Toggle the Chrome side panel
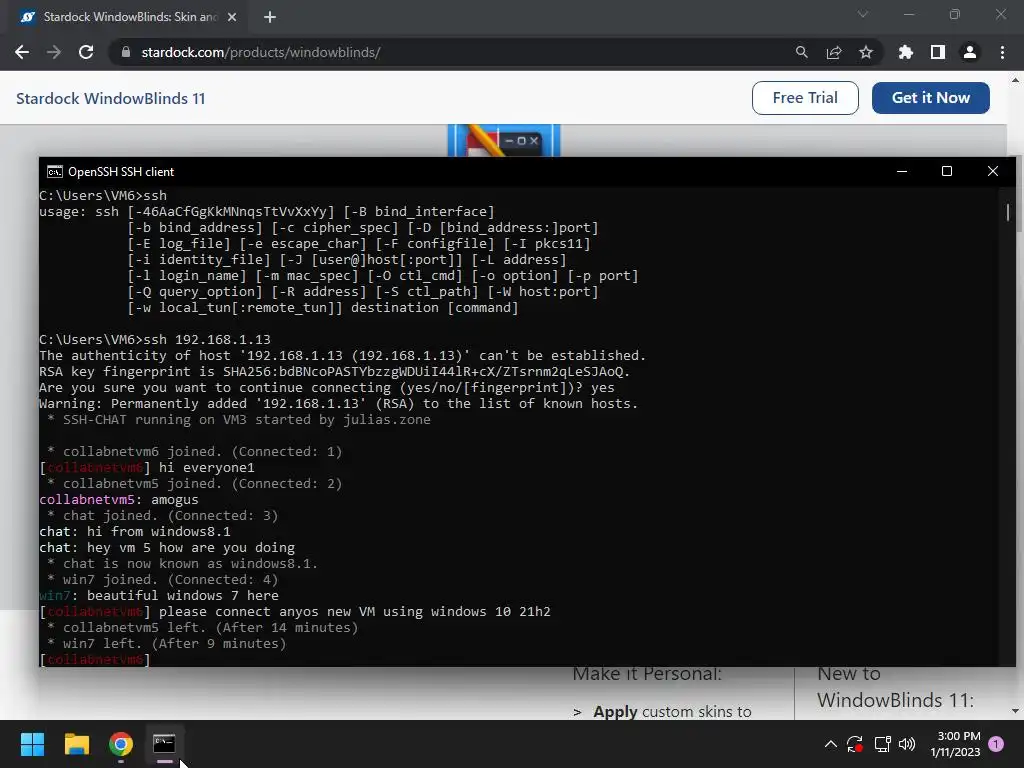 pyautogui.click(x=937, y=52)
